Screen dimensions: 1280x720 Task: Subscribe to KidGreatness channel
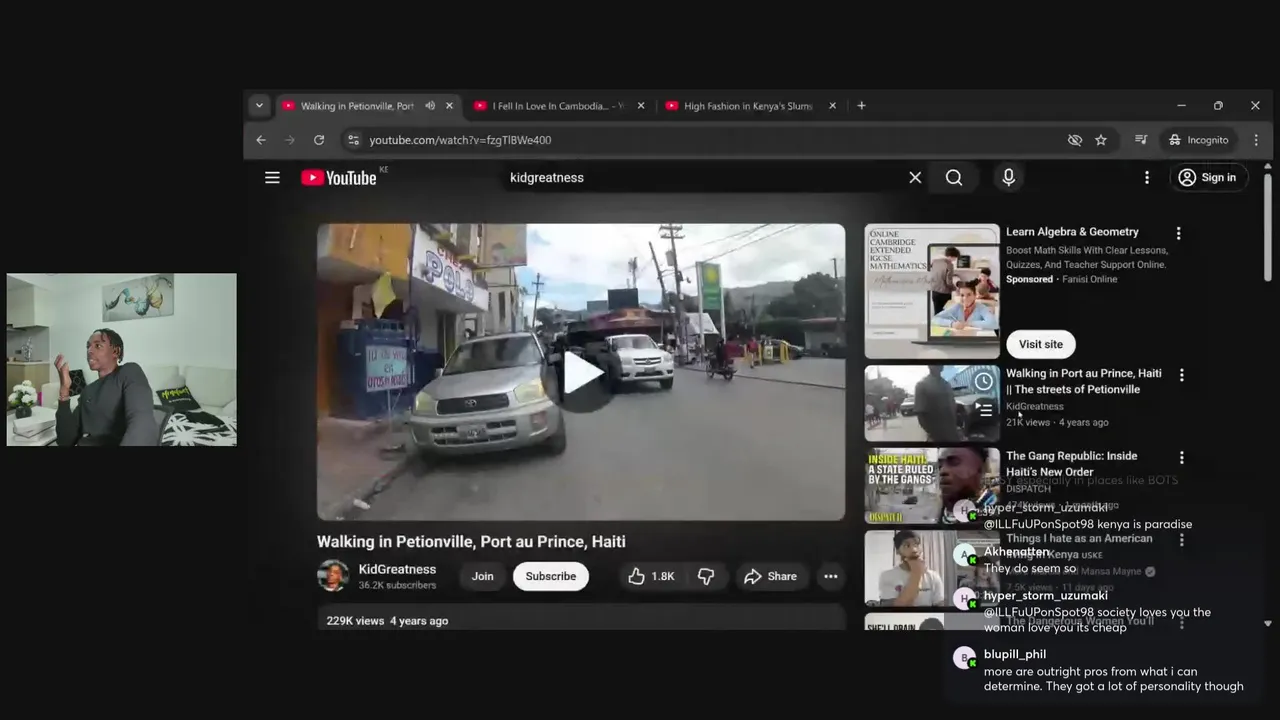point(551,576)
